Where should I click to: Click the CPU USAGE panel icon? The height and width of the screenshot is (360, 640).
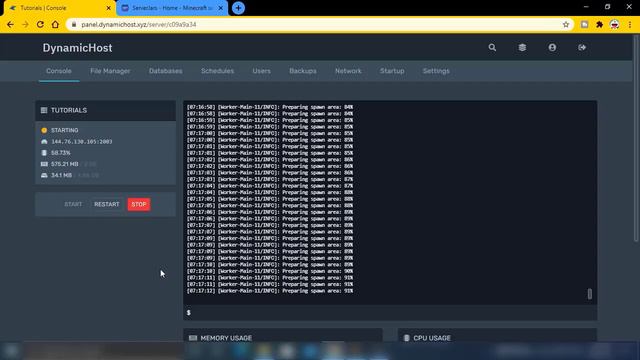point(407,338)
